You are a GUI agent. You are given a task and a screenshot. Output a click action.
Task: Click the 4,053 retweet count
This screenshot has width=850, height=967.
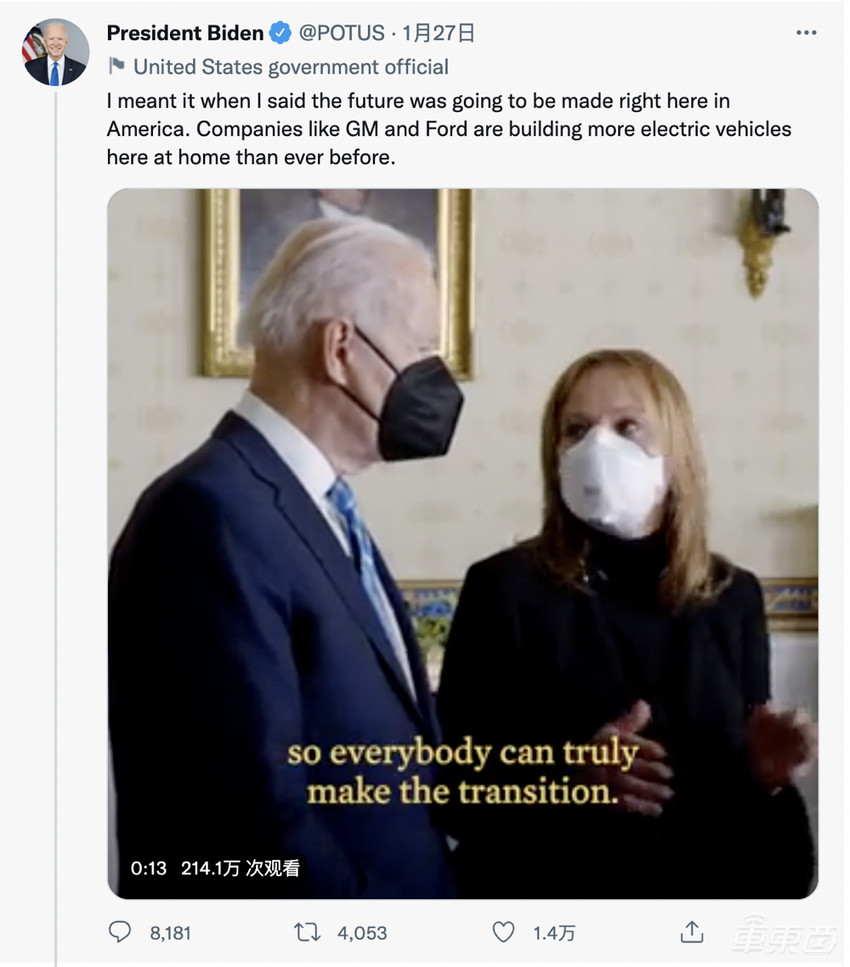[362, 933]
